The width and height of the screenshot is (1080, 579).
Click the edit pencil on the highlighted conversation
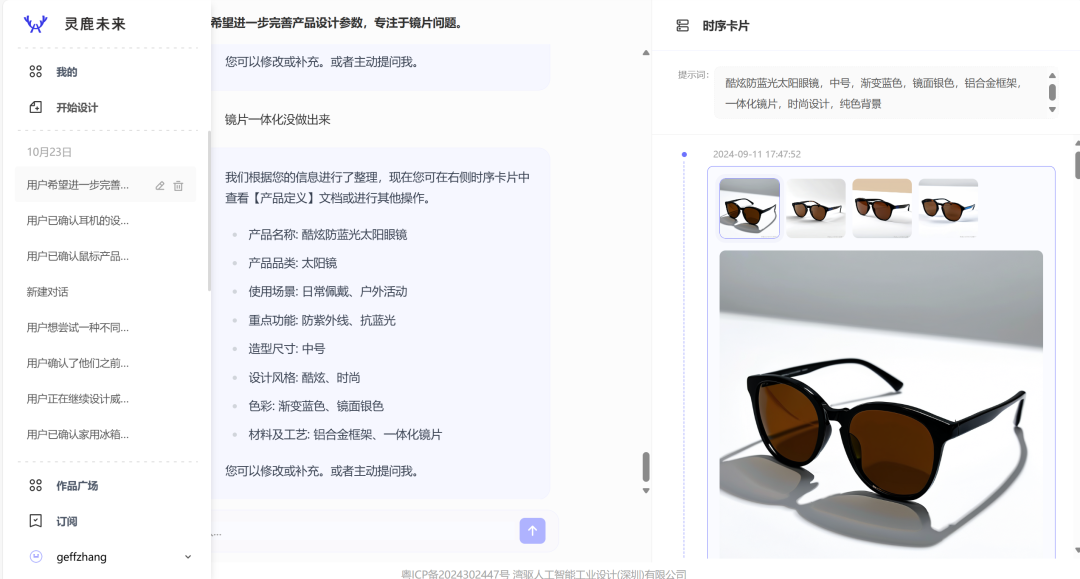pyautogui.click(x=159, y=184)
